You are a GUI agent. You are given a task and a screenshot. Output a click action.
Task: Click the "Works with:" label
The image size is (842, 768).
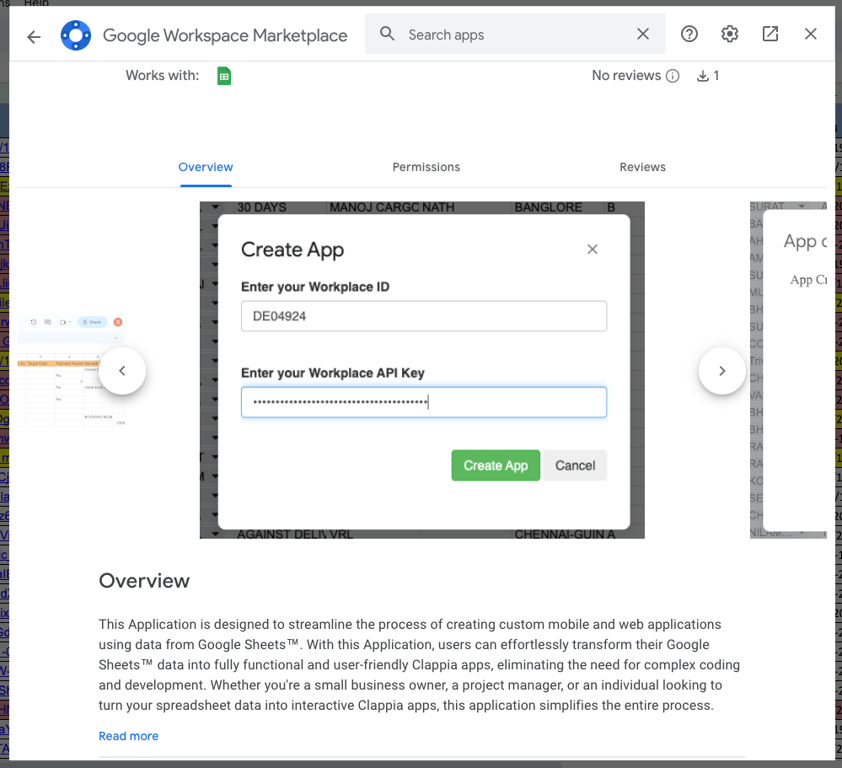tap(162, 76)
